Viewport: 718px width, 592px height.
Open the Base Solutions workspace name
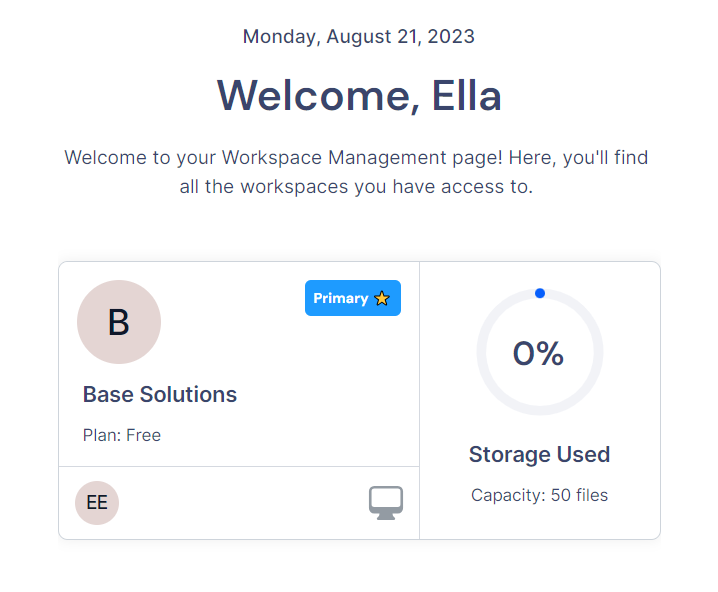coord(160,394)
